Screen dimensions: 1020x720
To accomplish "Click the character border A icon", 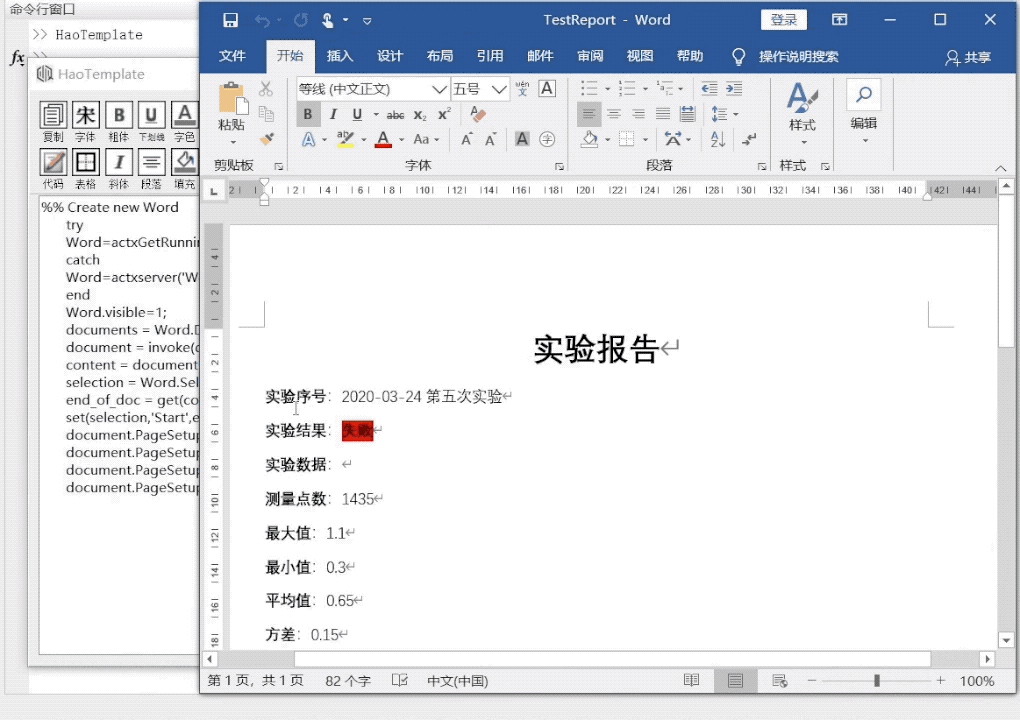I will [547, 88].
